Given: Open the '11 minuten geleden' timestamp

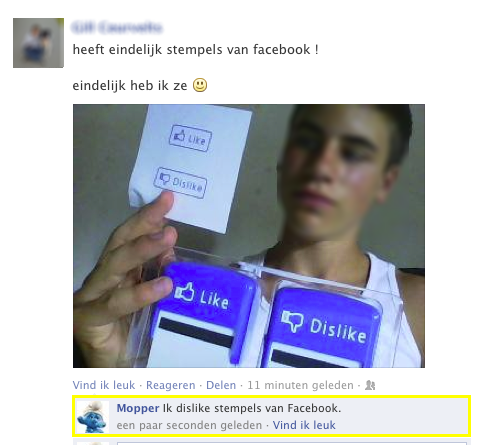Looking at the screenshot, I should pyautogui.click(x=300, y=385).
